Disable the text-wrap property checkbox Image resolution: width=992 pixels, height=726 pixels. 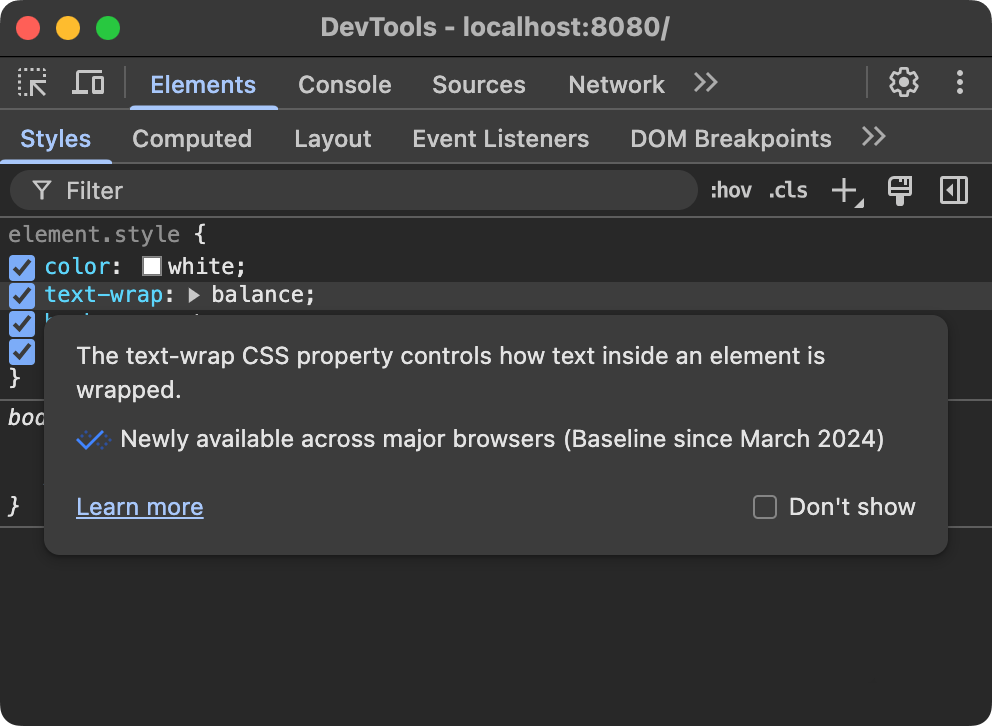pyautogui.click(x=22, y=295)
